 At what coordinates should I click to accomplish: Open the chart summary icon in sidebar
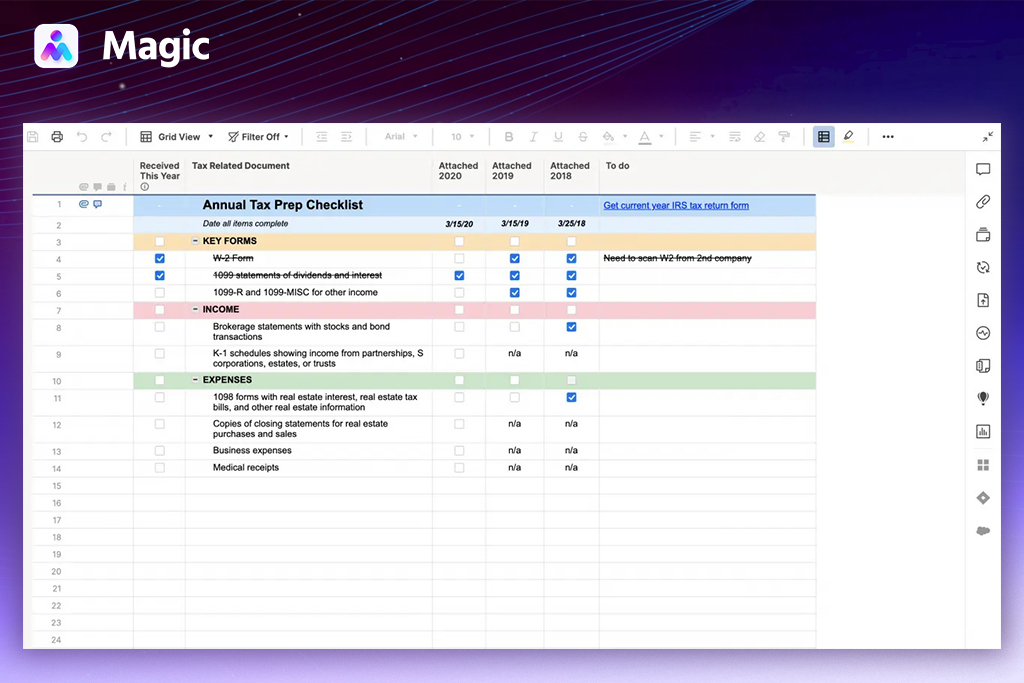pyautogui.click(x=983, y=432)
